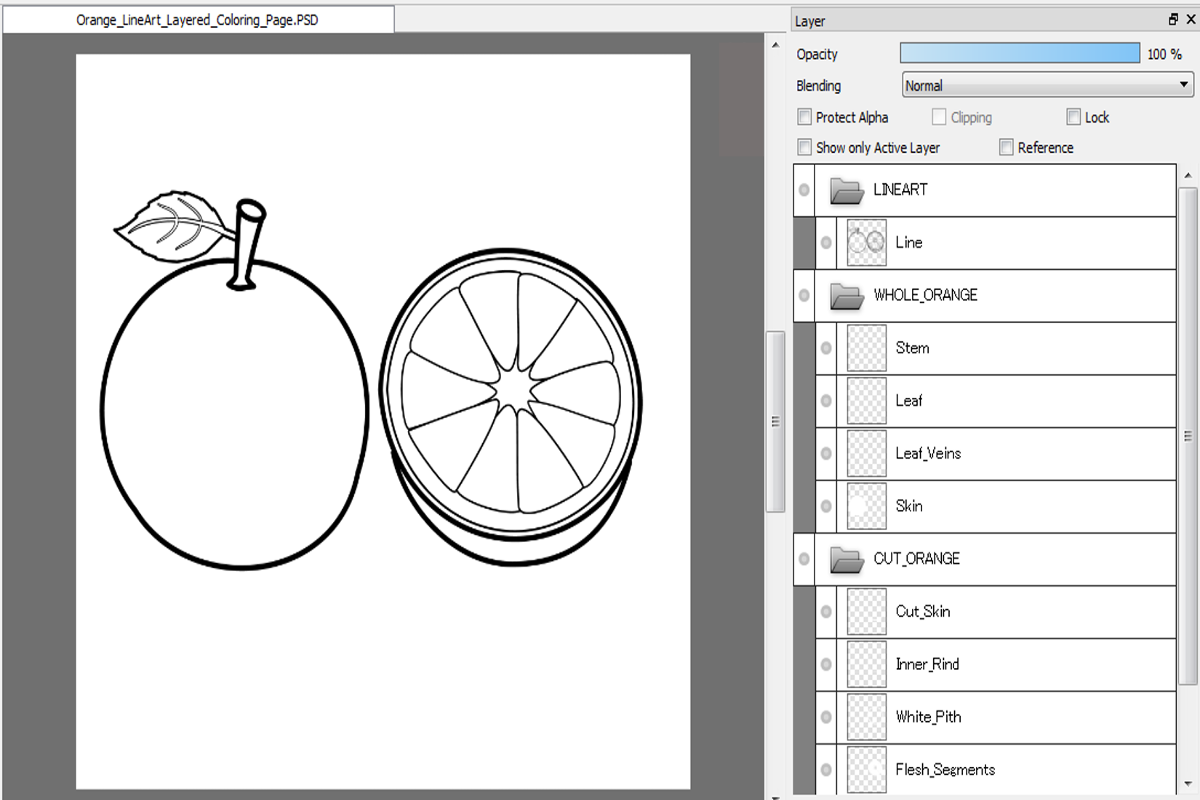The width and height of the screenshot is (1200, 800).
Task: Enable the Lock checkbox
Action: click(1074, 117)
